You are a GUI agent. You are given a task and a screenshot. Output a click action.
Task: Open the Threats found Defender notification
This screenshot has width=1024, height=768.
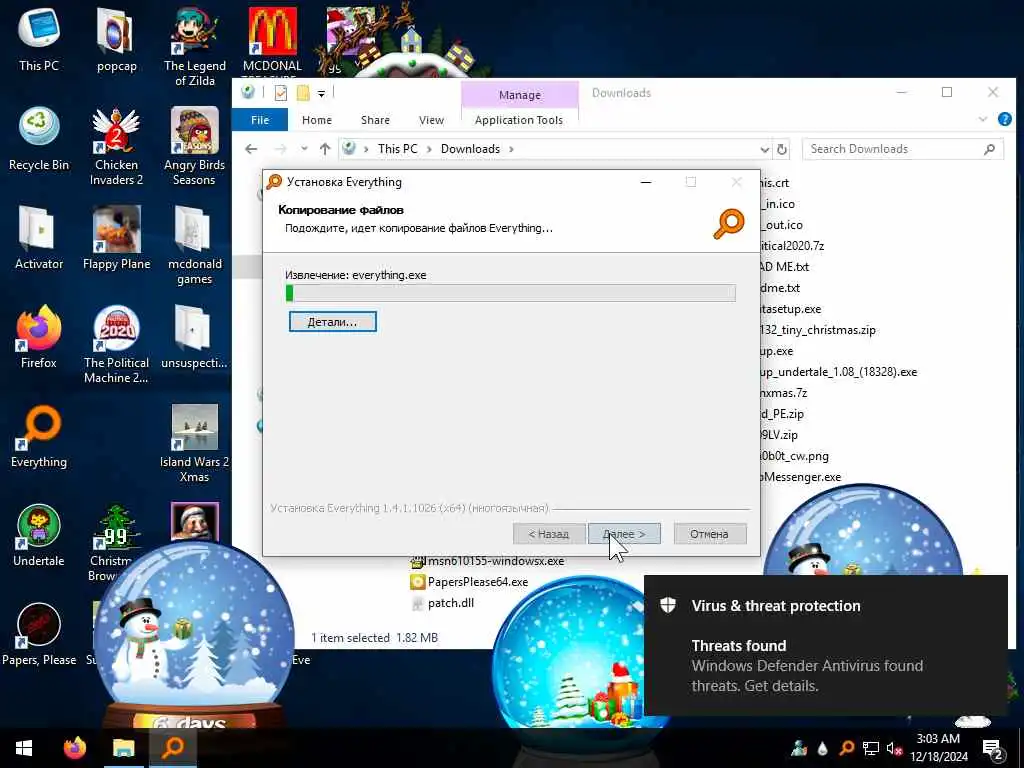(x=825, y=645)
